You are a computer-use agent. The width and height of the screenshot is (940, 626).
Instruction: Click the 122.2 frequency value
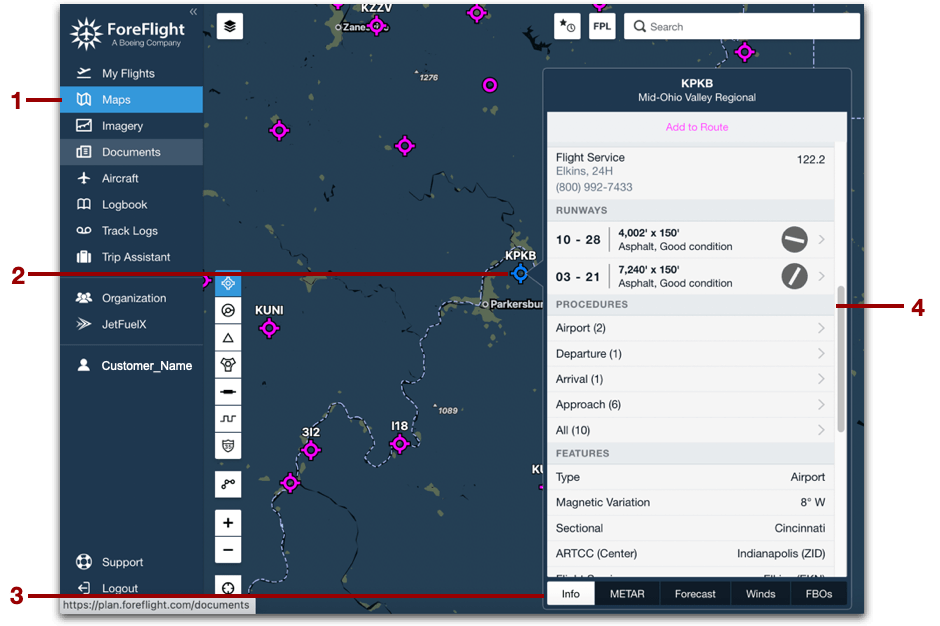pos(811,159)
